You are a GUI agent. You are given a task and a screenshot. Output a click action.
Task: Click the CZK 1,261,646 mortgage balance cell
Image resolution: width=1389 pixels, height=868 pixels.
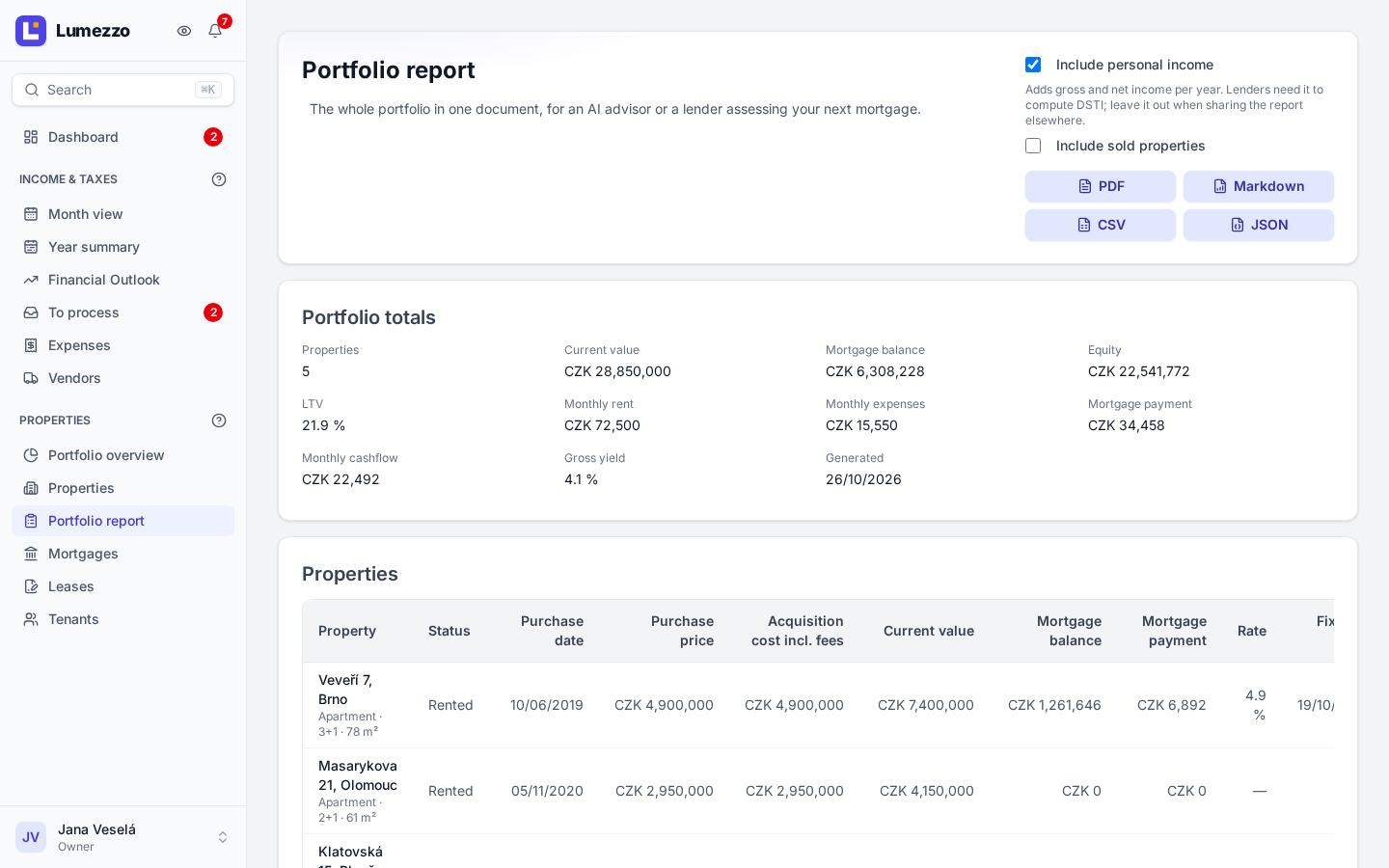tap(1054, 705)
